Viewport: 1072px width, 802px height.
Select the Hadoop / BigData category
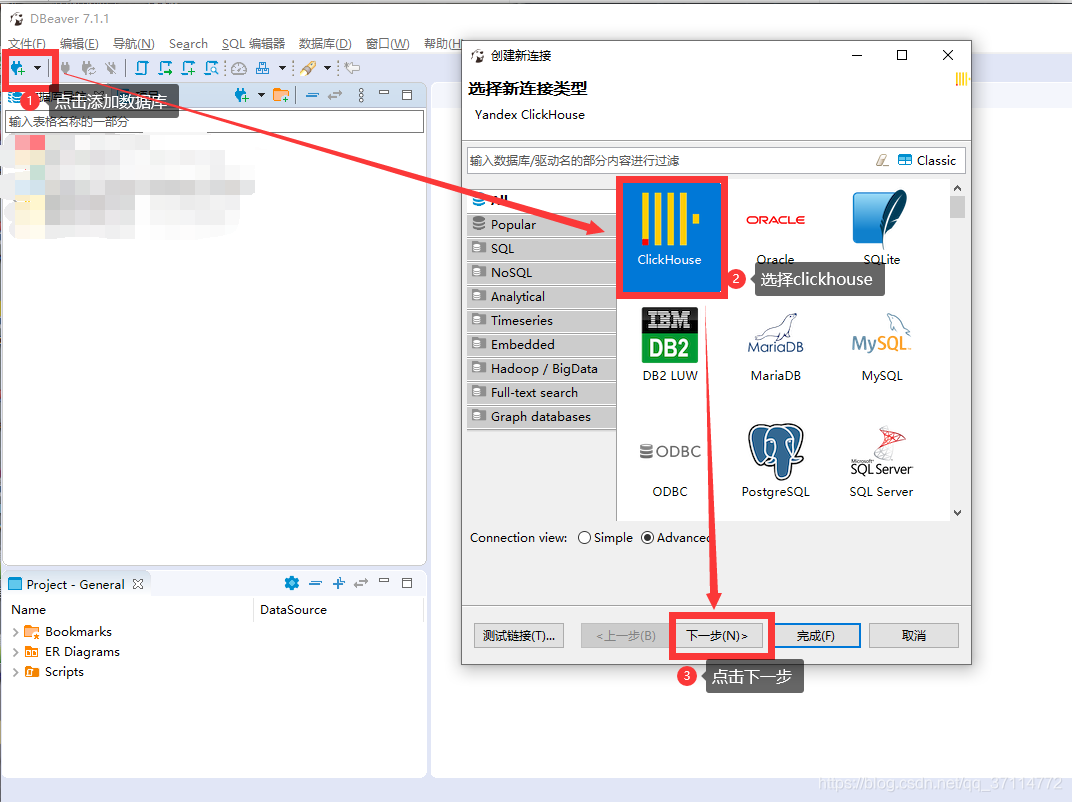pyautogui.click(x=541, y=369)
